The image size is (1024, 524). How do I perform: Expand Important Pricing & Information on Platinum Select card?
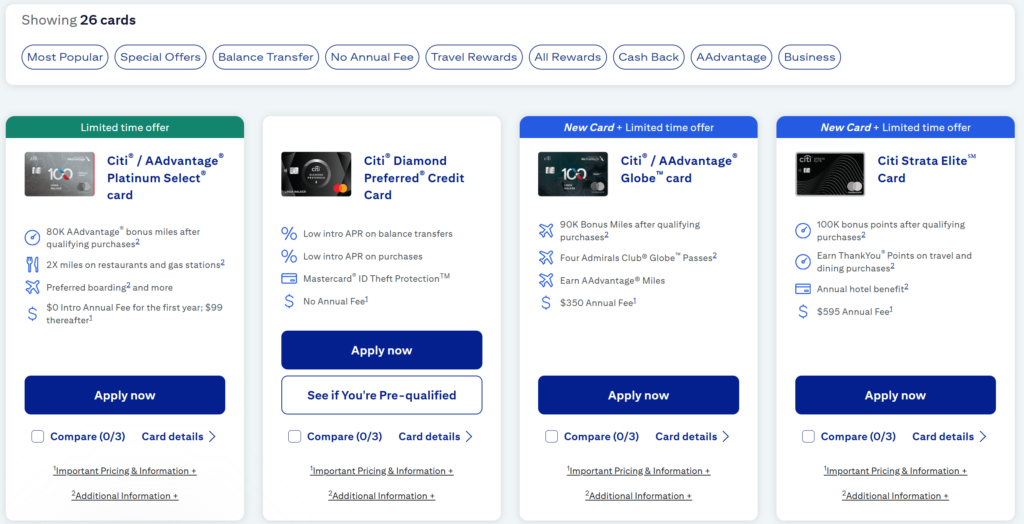click(x=125, y=471)
